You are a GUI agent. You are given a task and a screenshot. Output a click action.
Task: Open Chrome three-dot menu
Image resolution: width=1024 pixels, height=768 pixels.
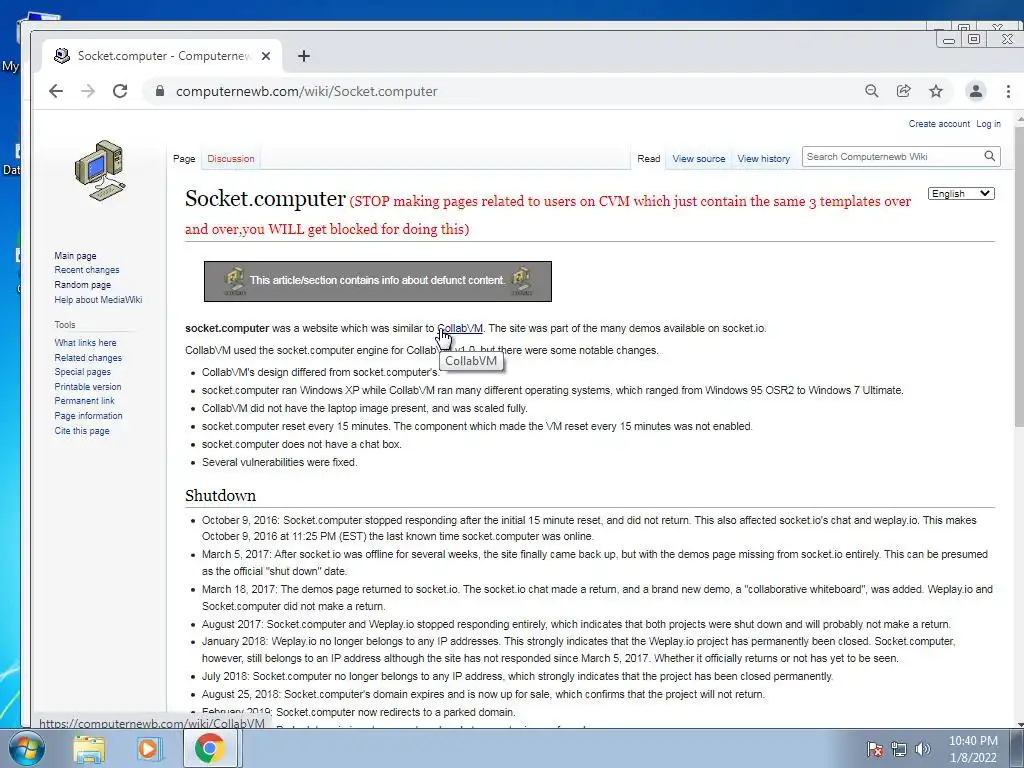(x=1008, y=91)
